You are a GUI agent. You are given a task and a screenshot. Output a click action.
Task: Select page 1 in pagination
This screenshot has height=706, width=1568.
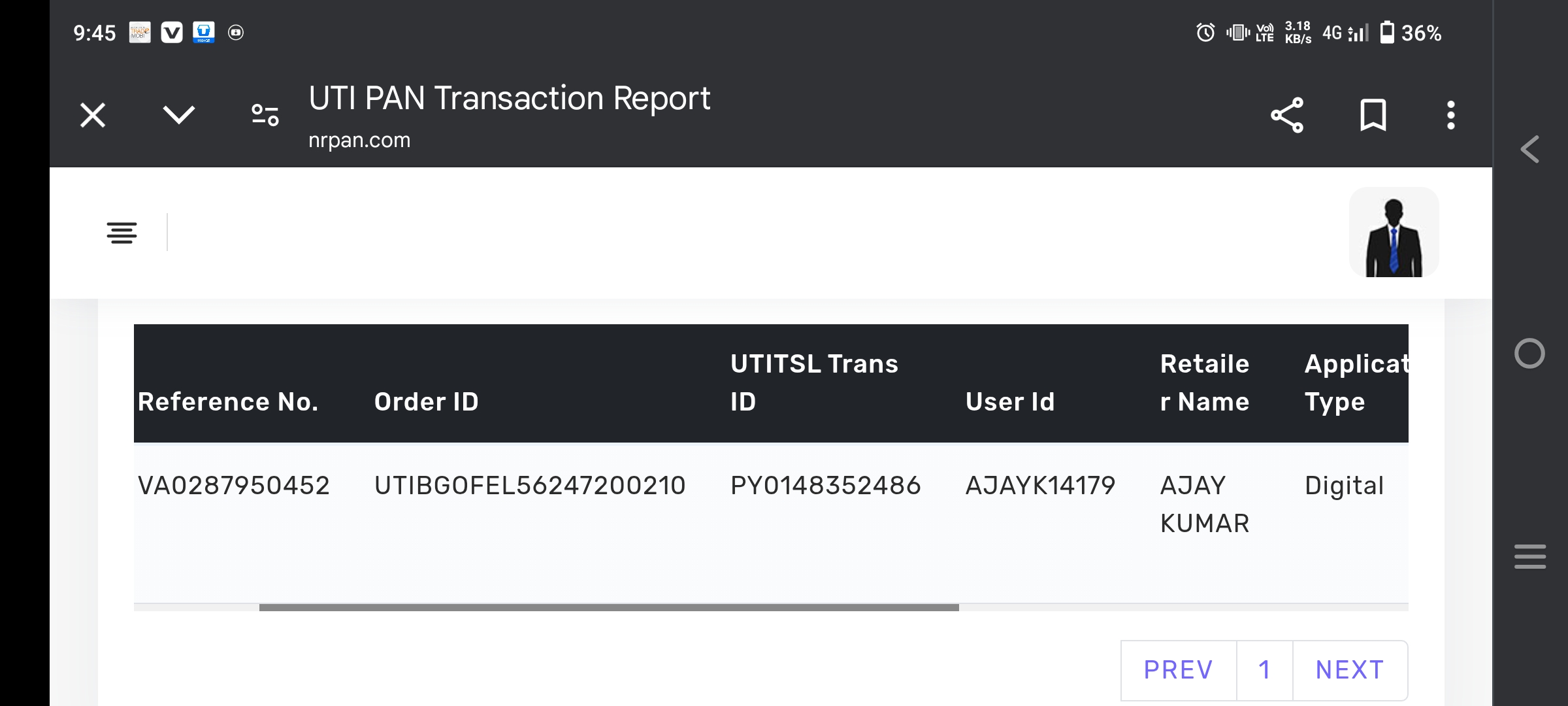click(x=1264, y=670)
